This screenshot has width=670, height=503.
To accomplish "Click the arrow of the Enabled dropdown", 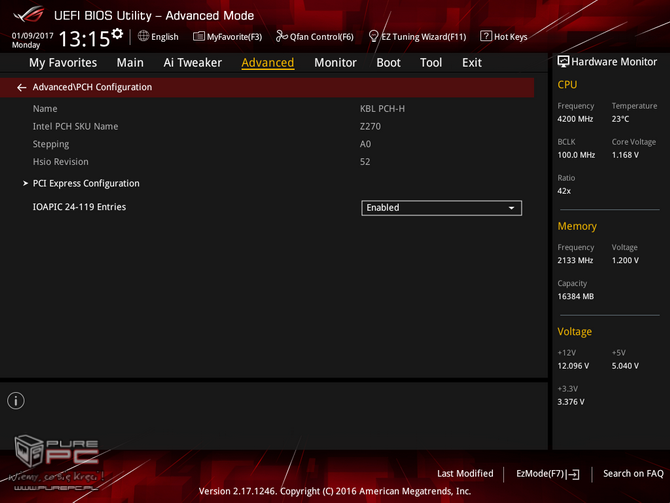I will 511,208.
